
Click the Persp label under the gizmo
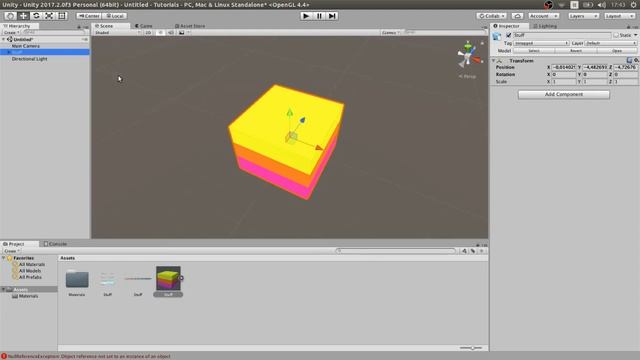[467, 76]
